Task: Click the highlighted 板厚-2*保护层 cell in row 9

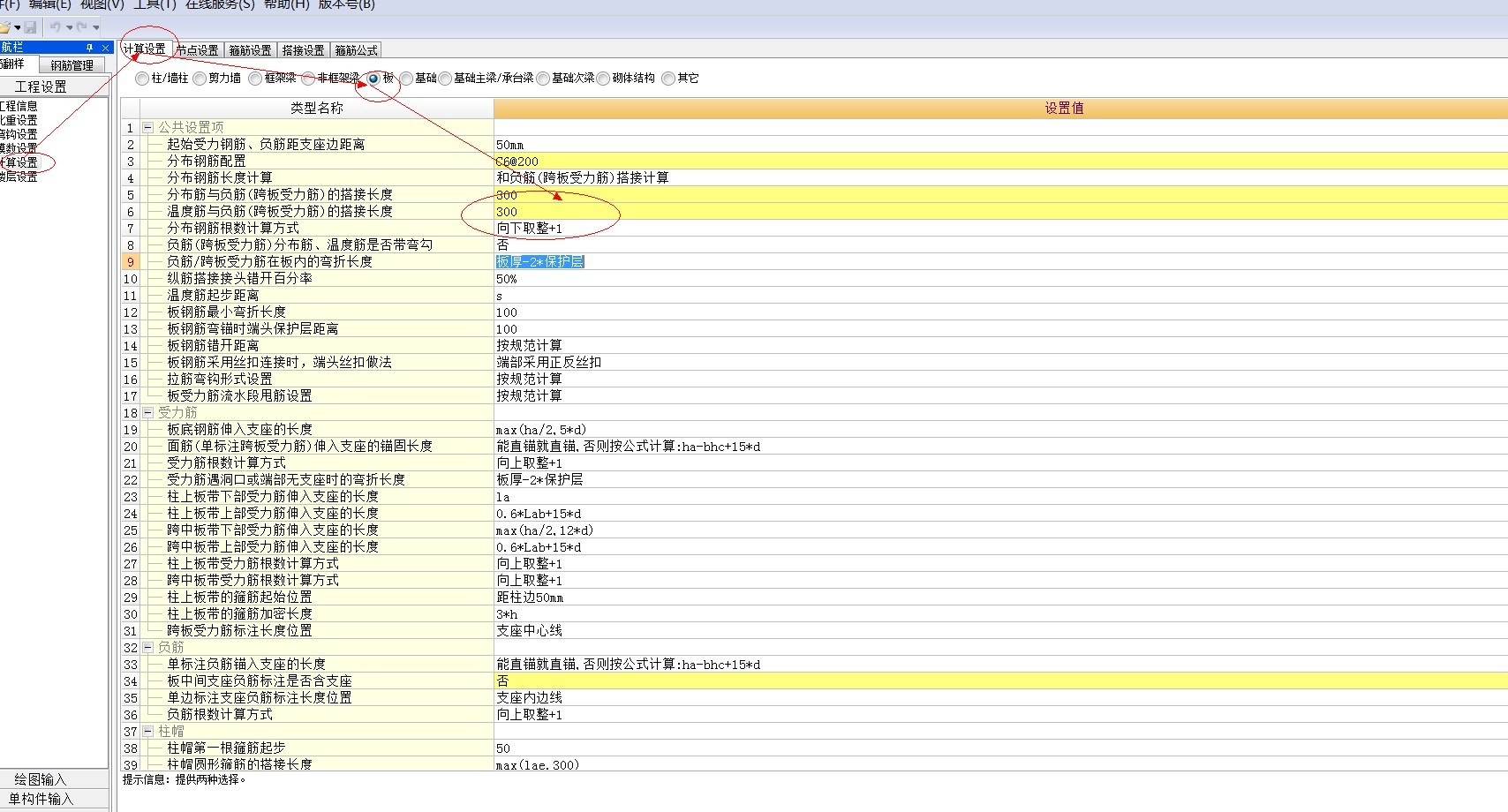Action: [1001, 262]
